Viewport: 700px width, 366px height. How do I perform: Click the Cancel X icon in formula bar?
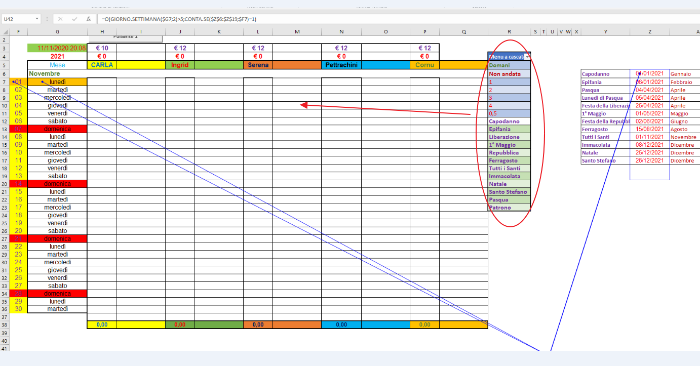coord(60,19)
